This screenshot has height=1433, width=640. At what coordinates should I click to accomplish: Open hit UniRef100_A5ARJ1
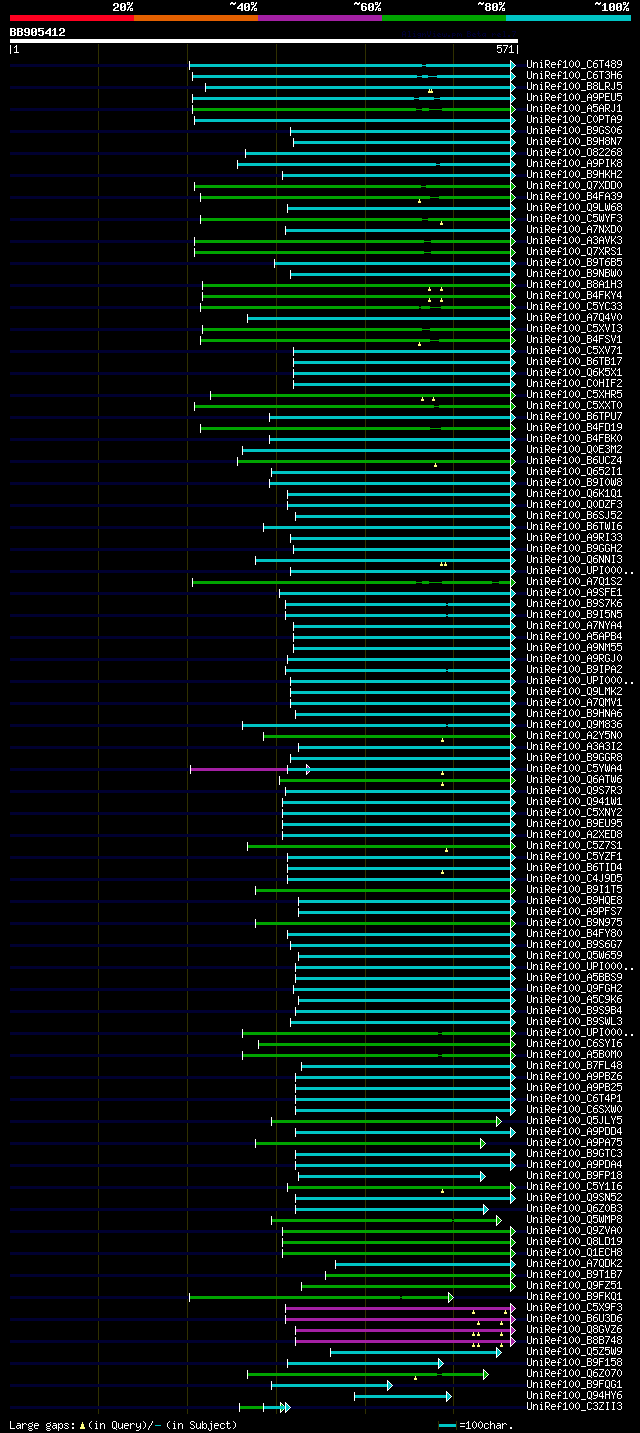point(574,109)
